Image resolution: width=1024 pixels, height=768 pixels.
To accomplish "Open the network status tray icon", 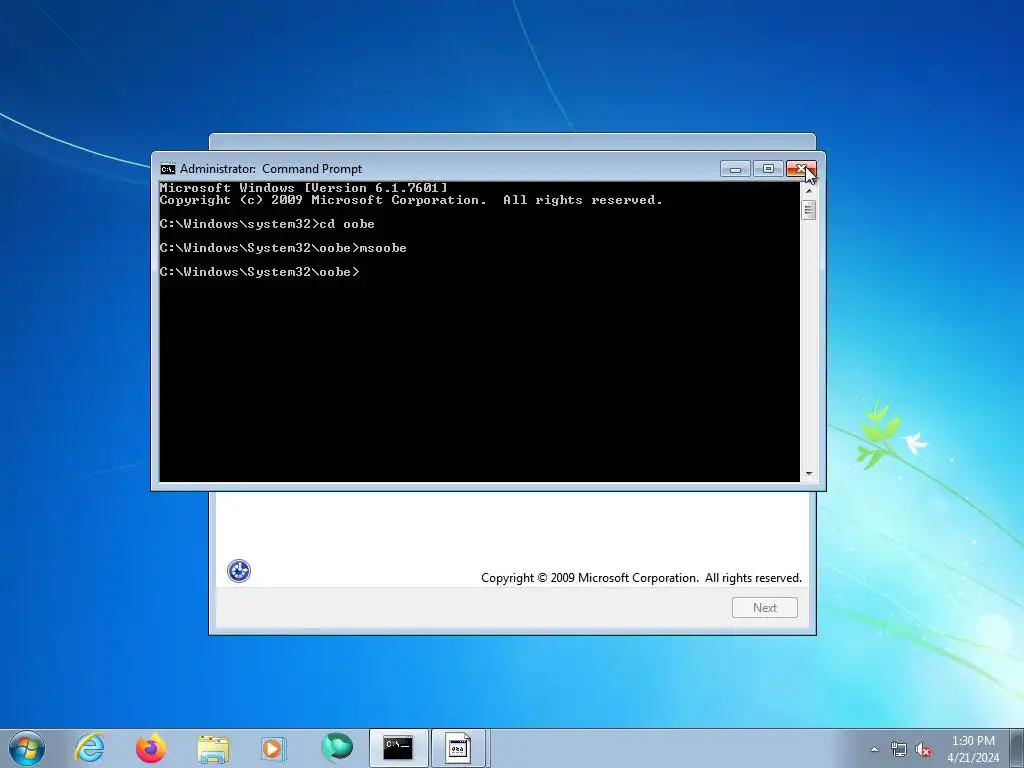I will click(899, 749).
